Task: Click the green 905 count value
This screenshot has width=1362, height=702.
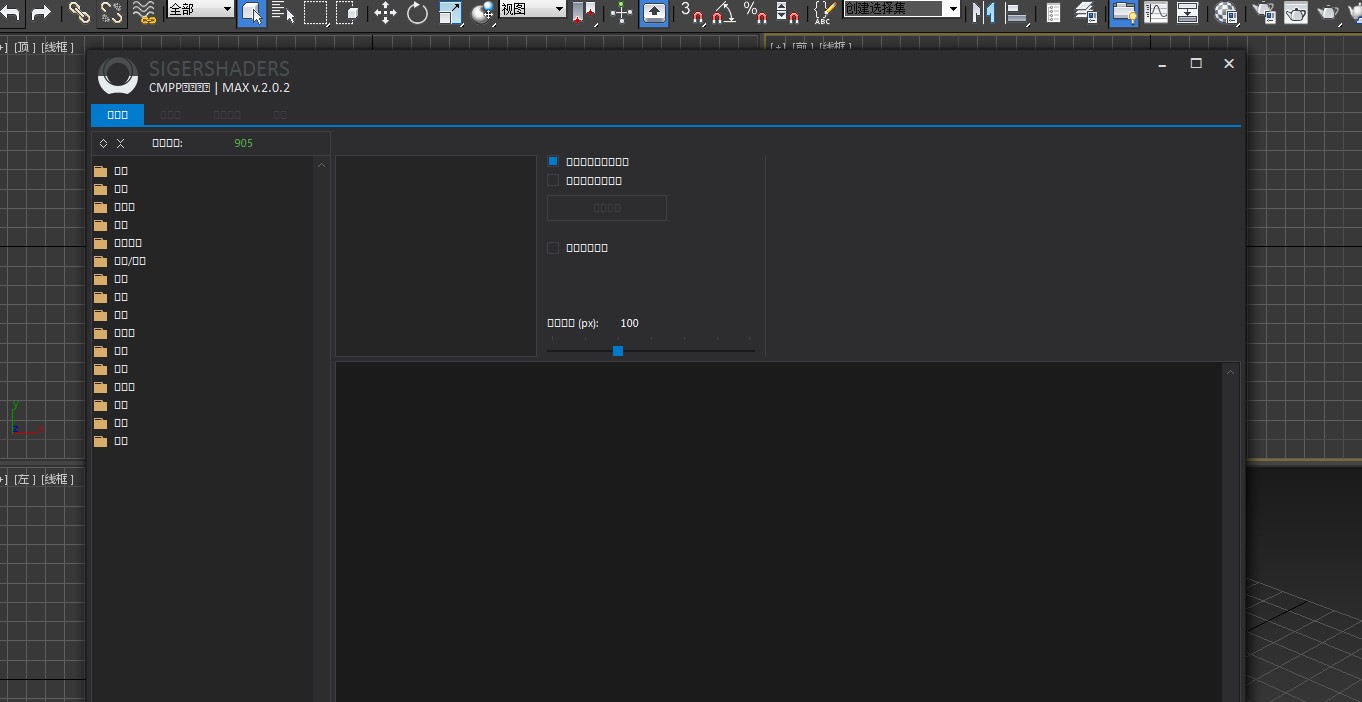Action: (244, 143)
